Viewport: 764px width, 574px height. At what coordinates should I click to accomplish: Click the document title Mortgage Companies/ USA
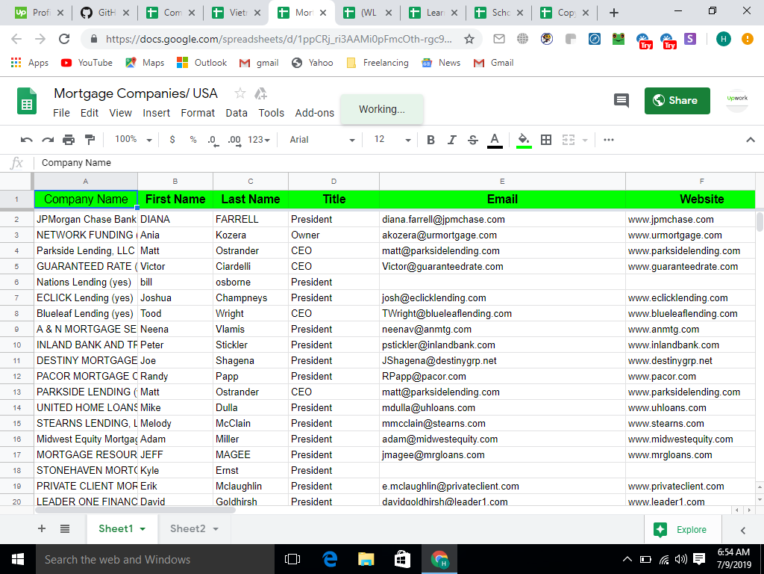pyautogui.click(x=135, y=93)
